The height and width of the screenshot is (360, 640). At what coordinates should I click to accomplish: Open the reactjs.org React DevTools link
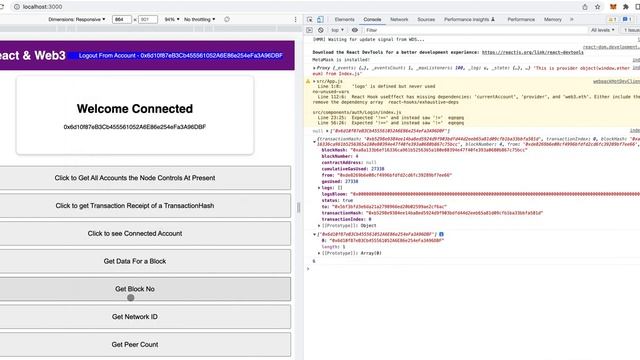[x=532, y=52]
